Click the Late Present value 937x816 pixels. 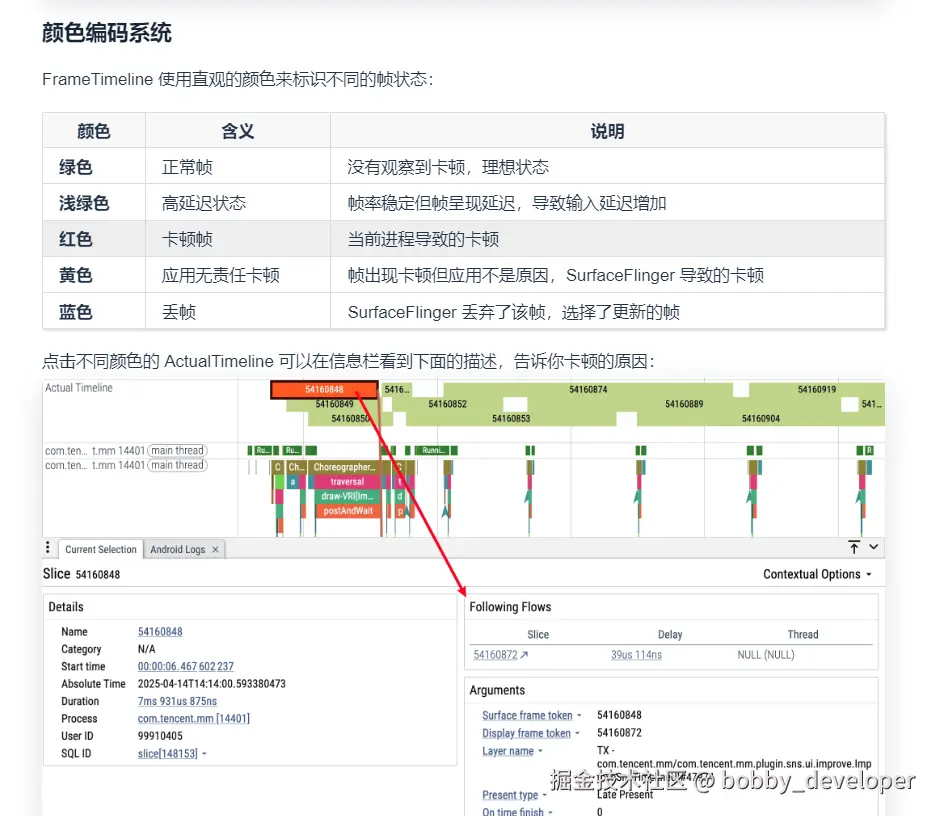tap(625, 794)
